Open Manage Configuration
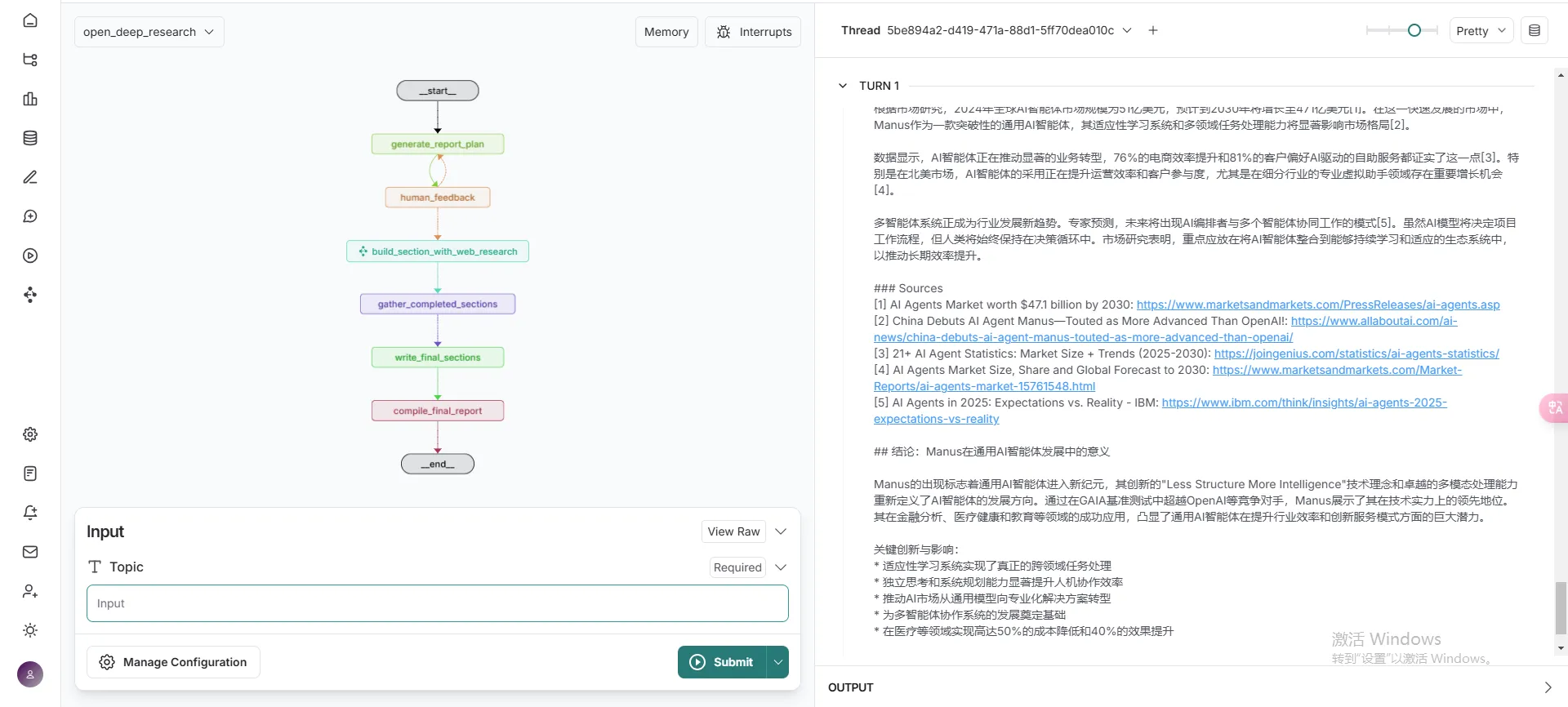This screenshot has height=707, width=1568. click(x=173, y=662)
